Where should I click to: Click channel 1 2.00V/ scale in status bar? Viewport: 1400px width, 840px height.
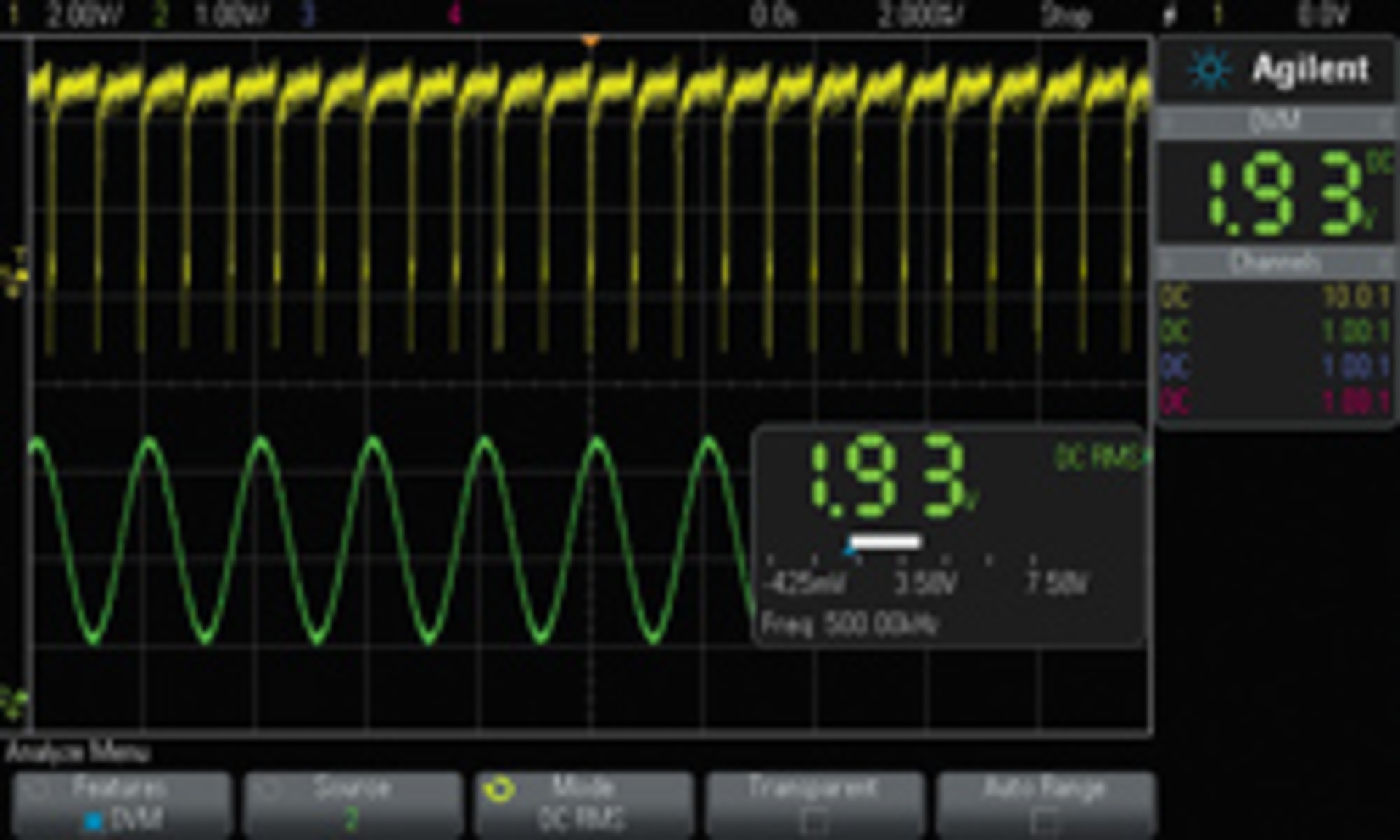pyautogui.click(x=85, y=15)
